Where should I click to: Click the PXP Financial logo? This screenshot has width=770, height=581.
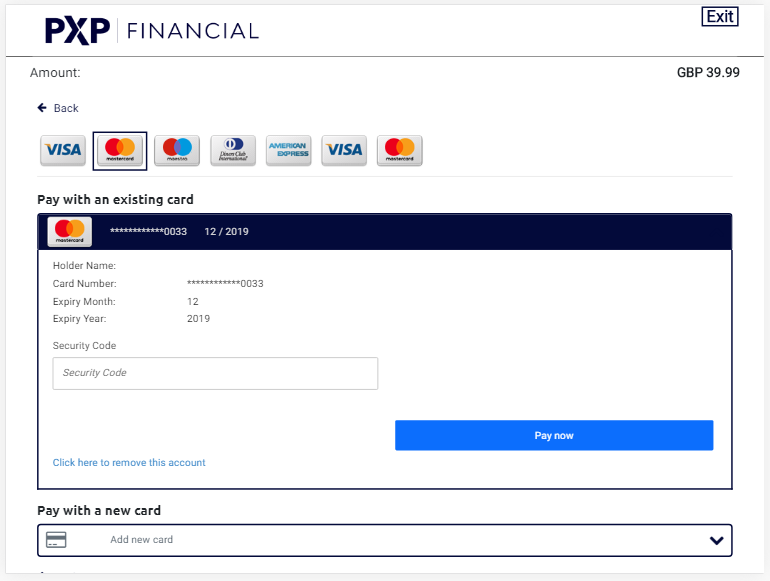tap(152, 31)
